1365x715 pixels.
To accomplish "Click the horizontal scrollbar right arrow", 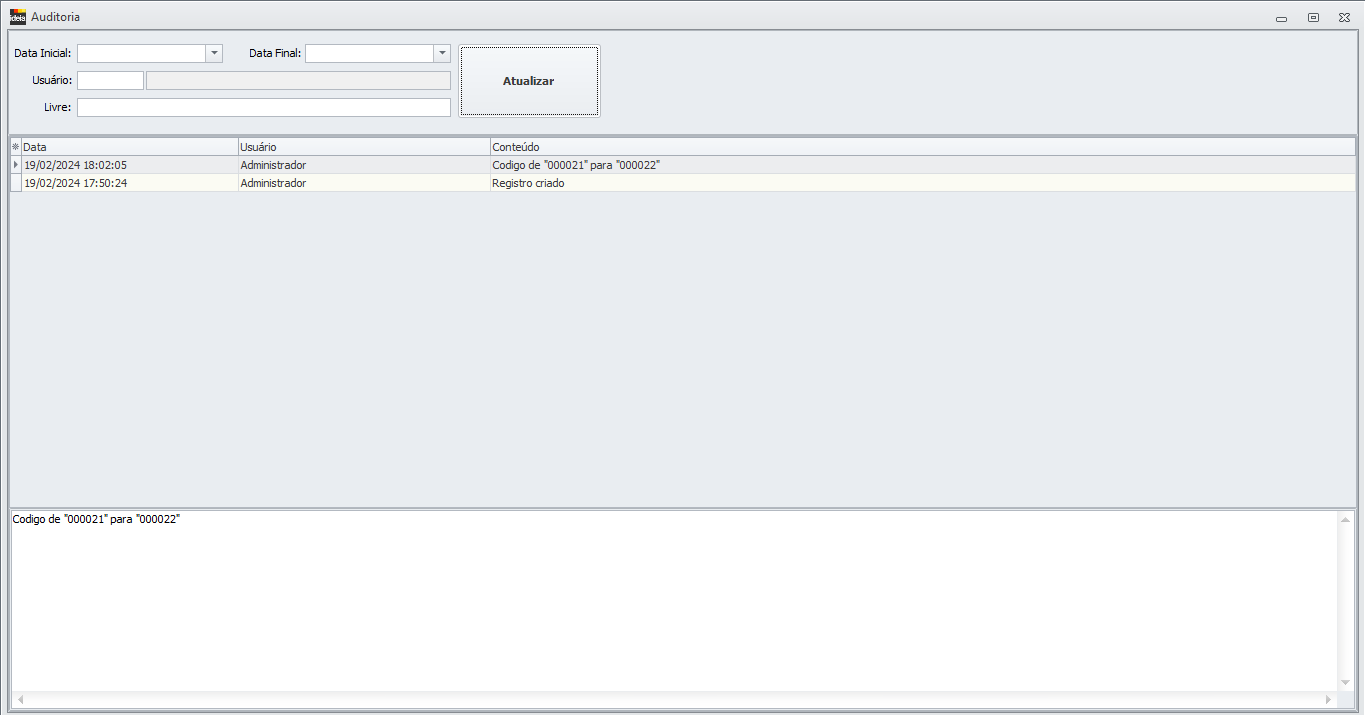I will pos(1328,700).
